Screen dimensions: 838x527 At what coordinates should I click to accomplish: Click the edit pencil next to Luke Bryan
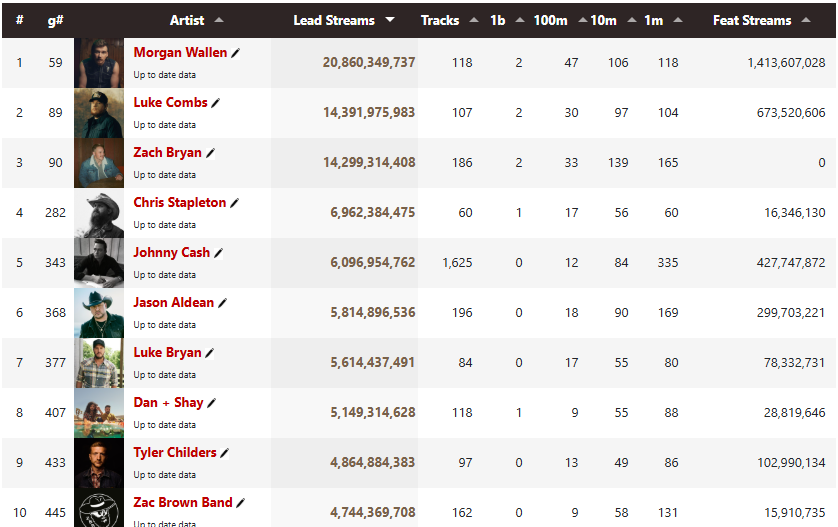[x=210, y=353]
